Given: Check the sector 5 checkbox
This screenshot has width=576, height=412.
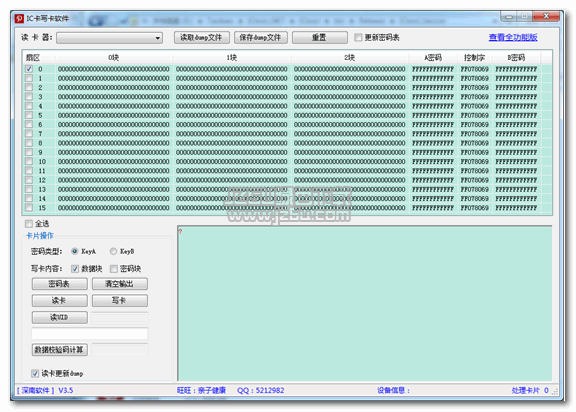Looking at the screenshot, I should coord(29,115).
